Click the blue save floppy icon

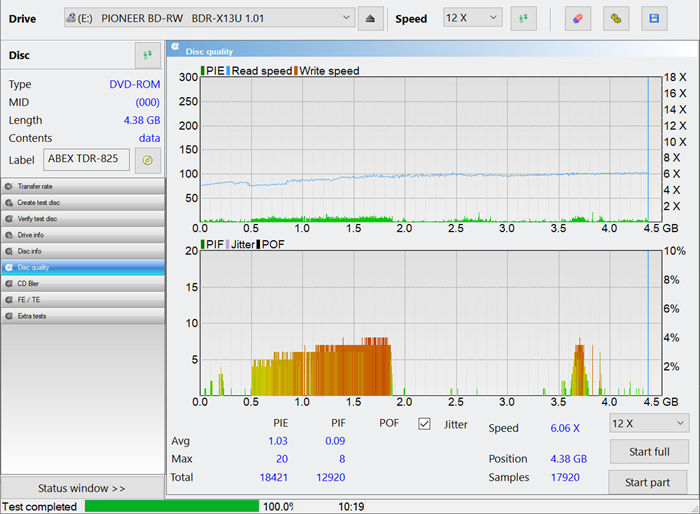(x=654, y=18)
